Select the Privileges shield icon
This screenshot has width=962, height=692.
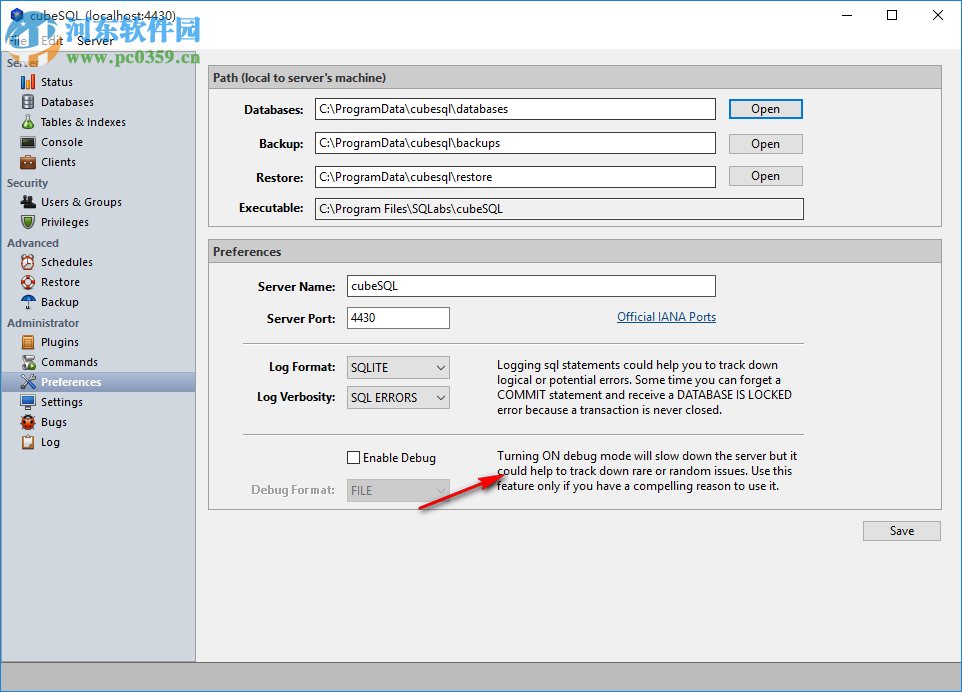pos(28,222)
